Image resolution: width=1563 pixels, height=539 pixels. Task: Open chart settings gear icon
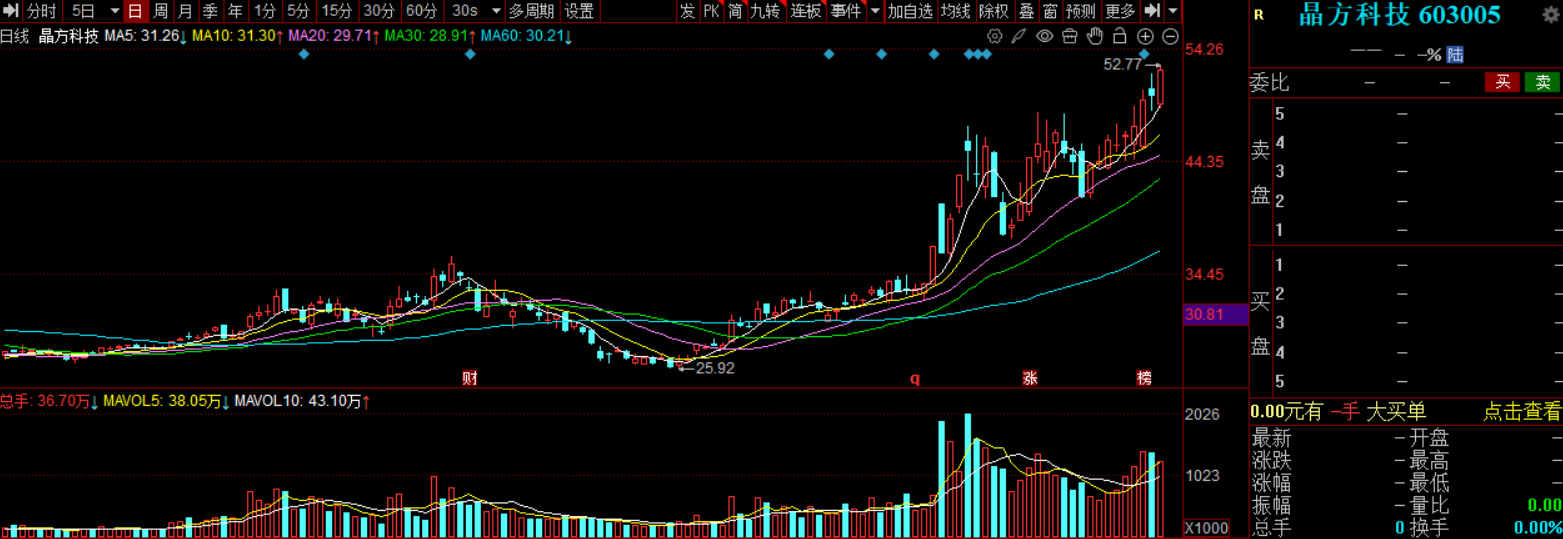point(995,36)
